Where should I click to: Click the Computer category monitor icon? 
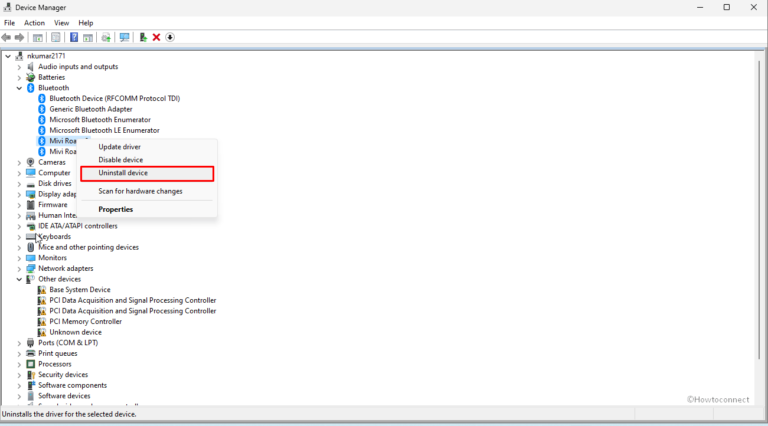tap(30, 173)
